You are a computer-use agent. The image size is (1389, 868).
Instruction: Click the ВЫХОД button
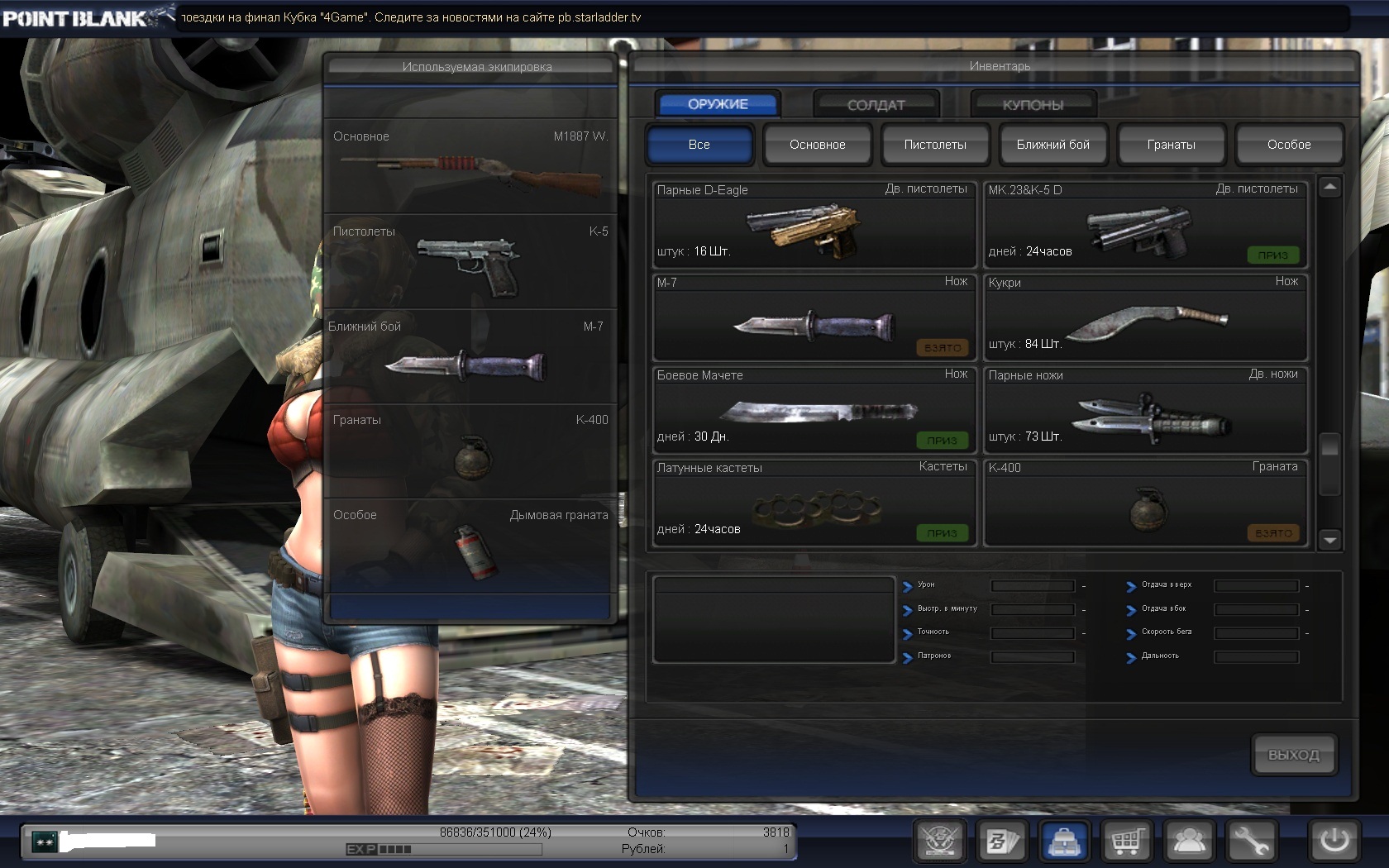[1294, 755]
